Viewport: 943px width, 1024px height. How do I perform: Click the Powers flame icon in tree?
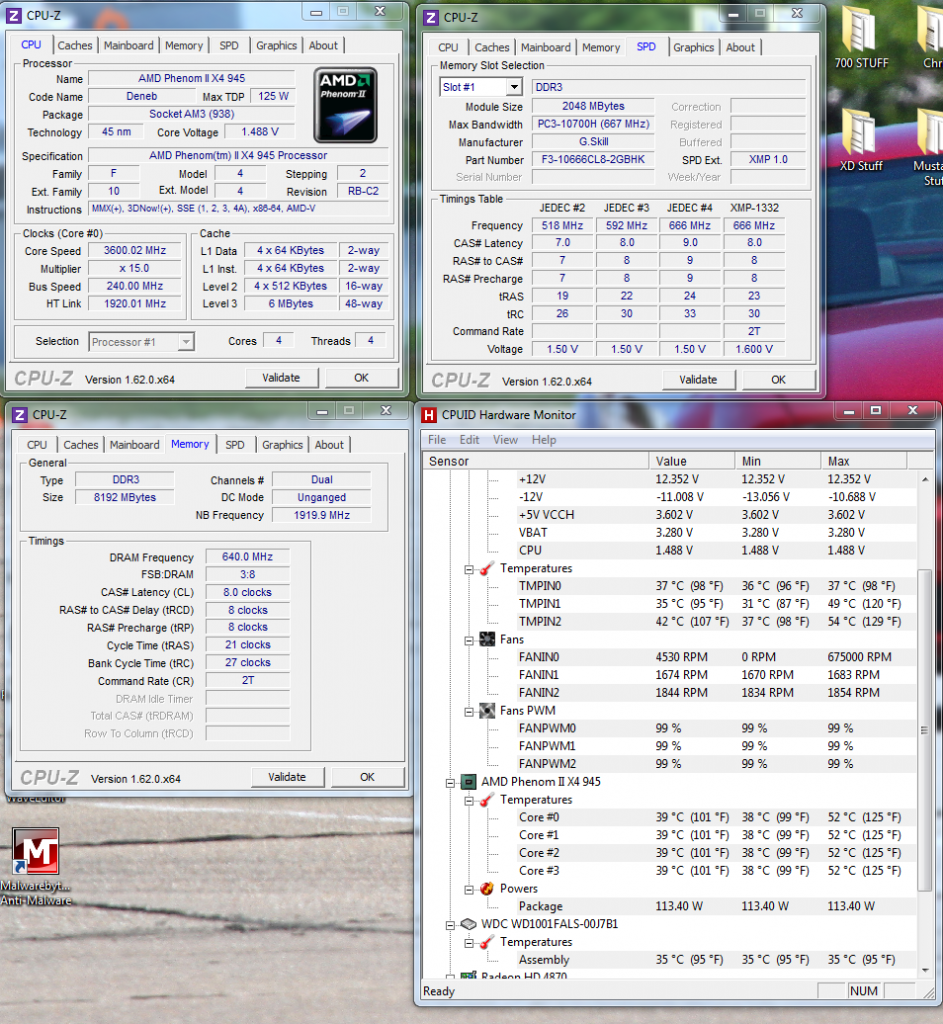[486, 888]
